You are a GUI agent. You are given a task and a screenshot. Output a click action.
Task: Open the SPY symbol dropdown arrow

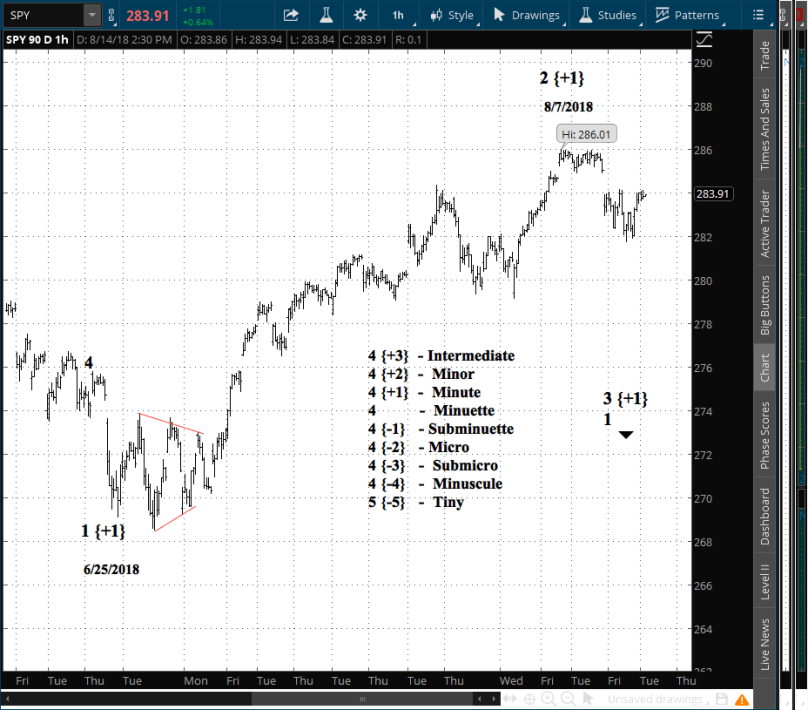[x=91, y=15]
